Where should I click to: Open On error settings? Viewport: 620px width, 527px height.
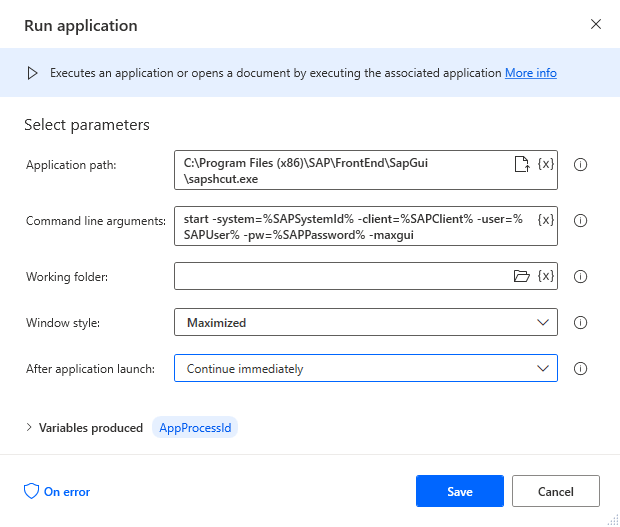pyautogui.click(x=57, y=491)
